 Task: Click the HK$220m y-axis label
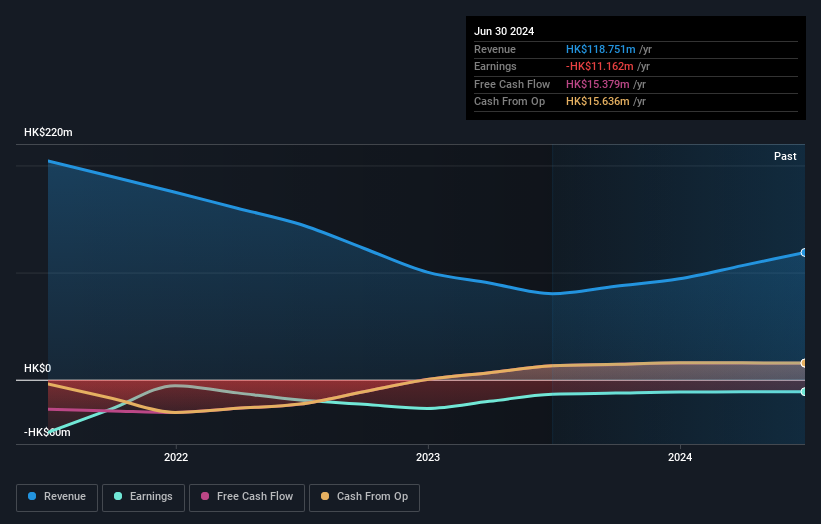click(48, 132)
